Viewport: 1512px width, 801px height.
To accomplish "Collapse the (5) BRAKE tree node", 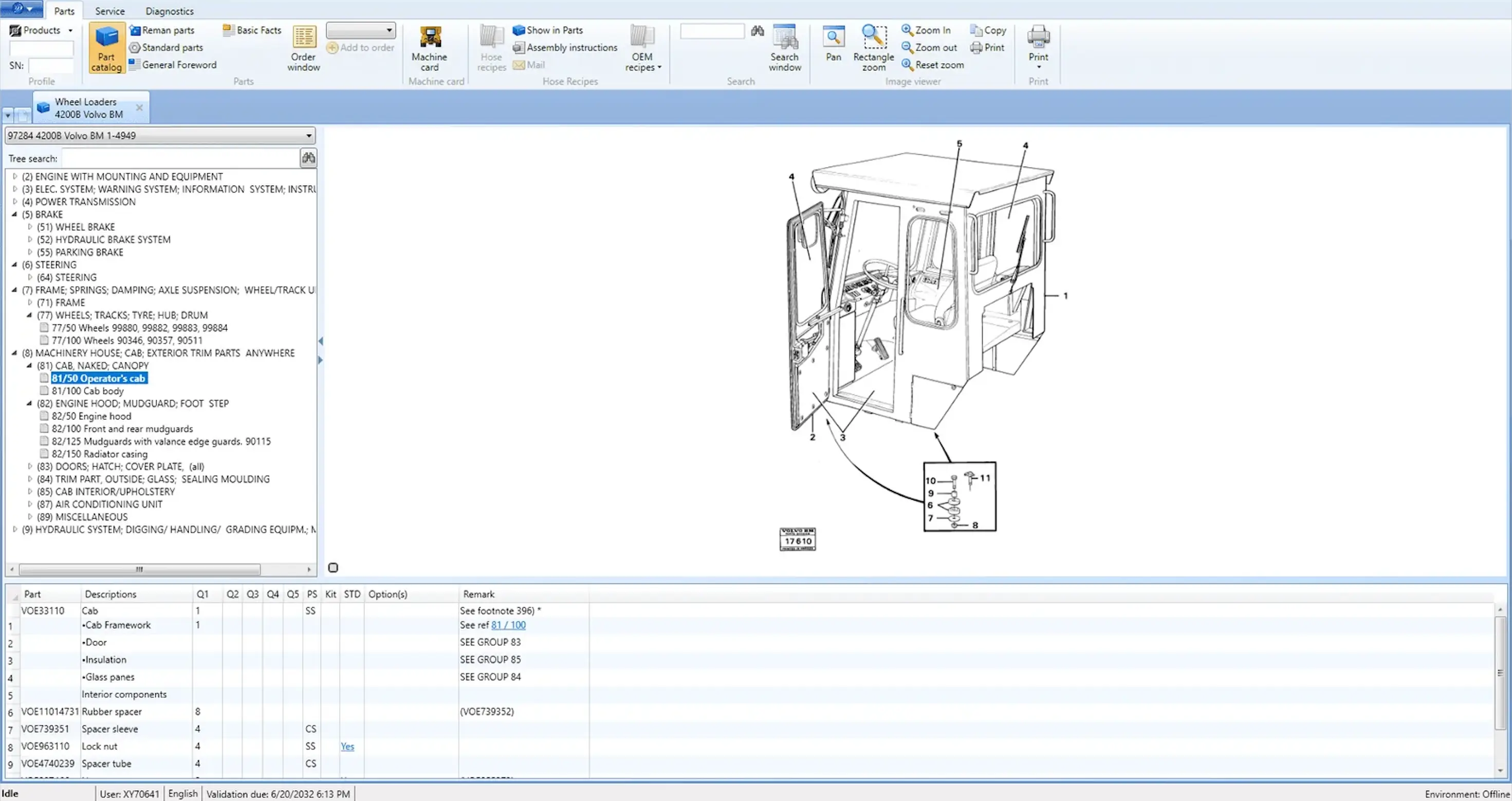I will coord(15,214).
